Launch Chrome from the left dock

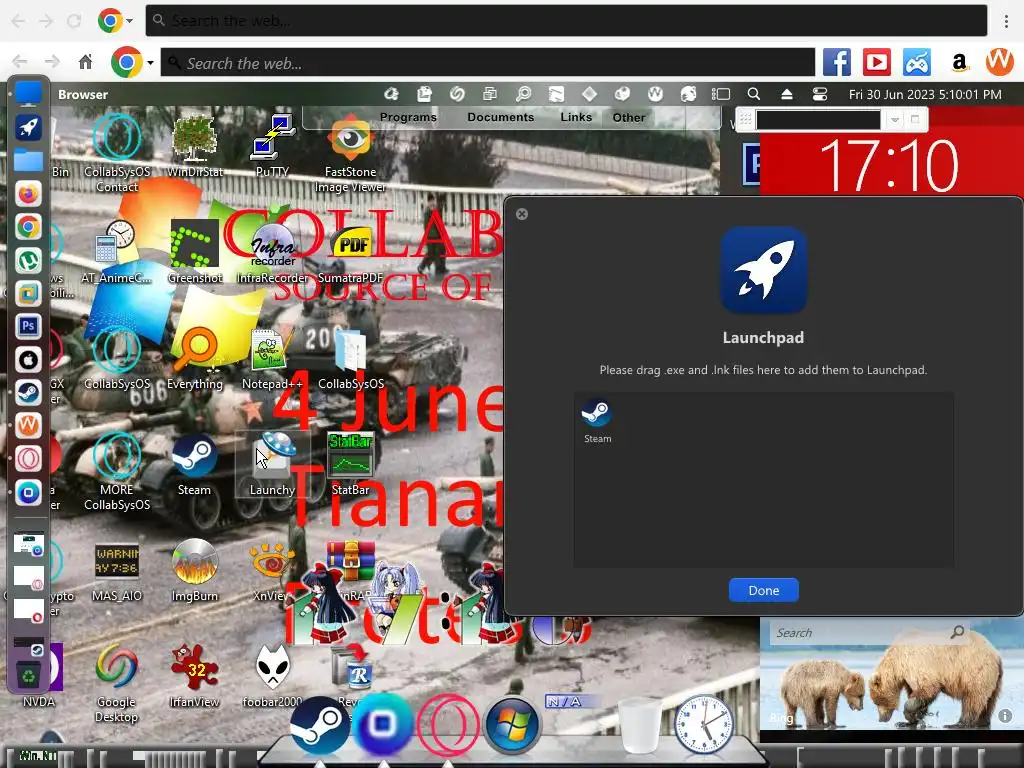[28, 227]
